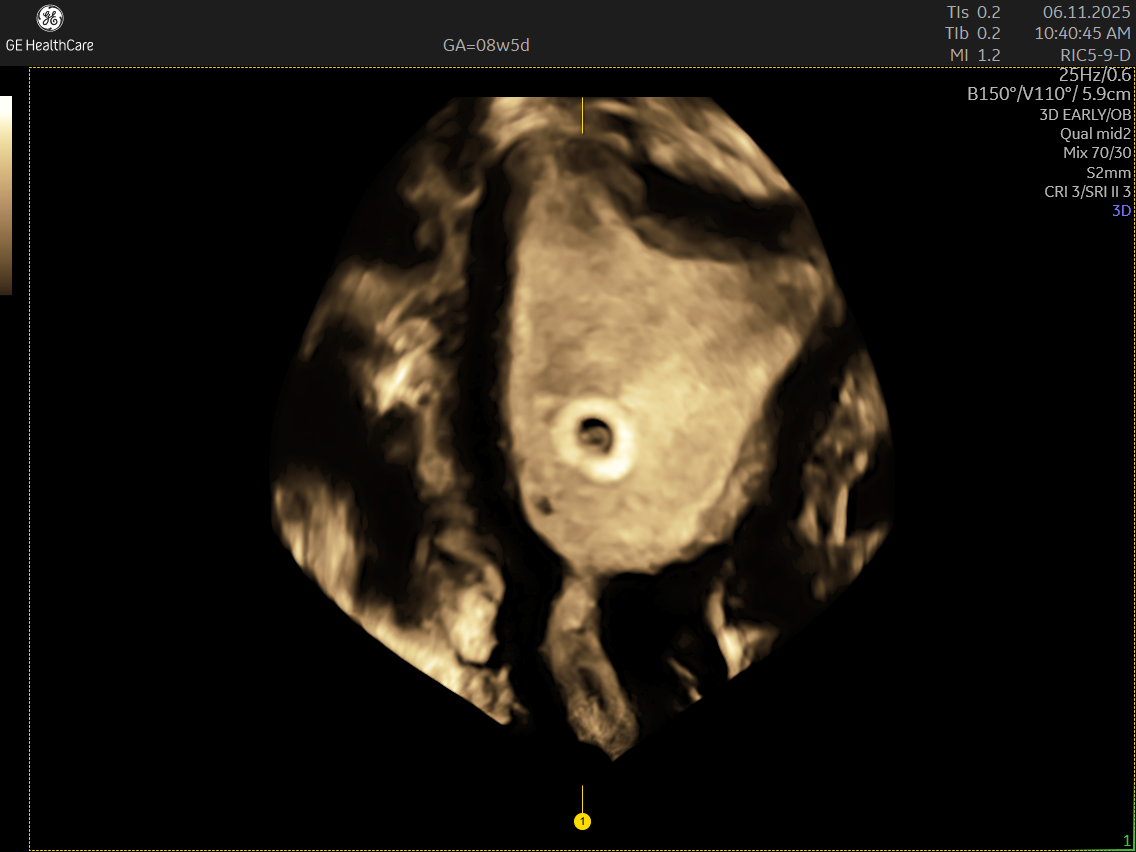The width and height of the screenshot is (1136, 852).
Task: Toggle the blue 3D mode indicator
Action: tap(1124, 211)
